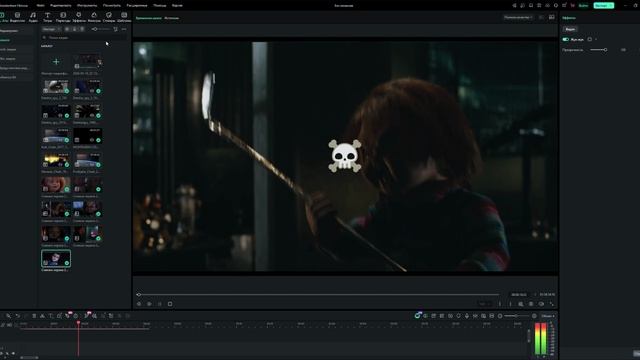Viewport: 640px width, 360px height.
Task: Select the highlighted media thumbnail in the bottom row
Action: [x=56, y=258]
